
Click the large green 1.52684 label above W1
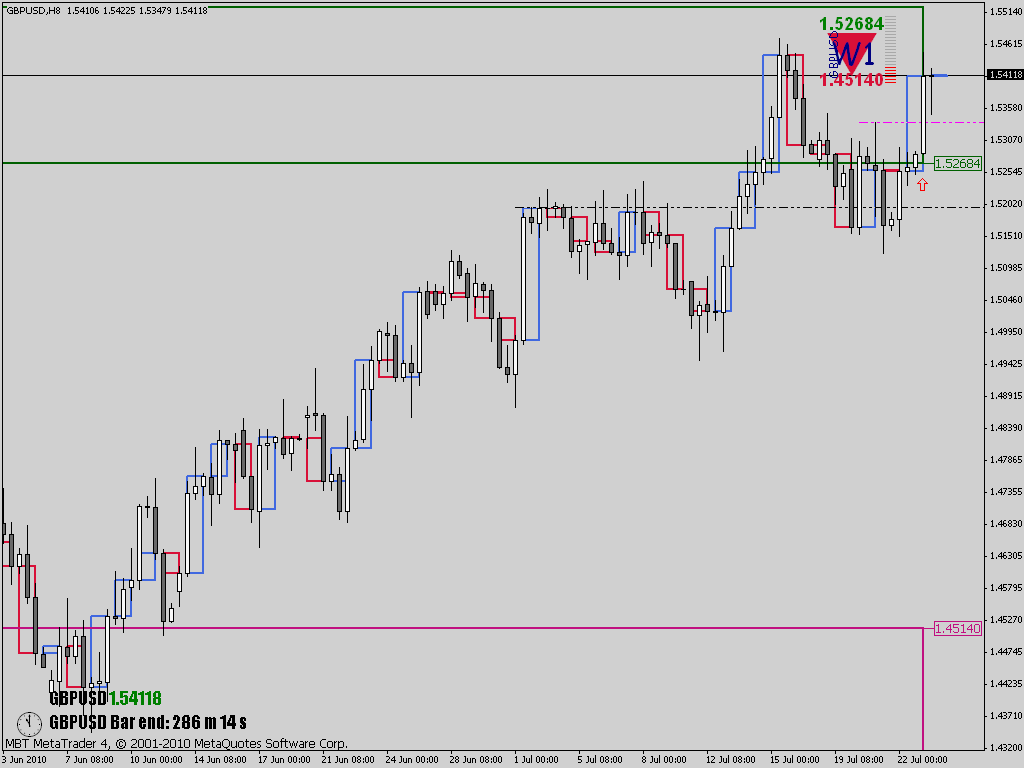(851, 24)
